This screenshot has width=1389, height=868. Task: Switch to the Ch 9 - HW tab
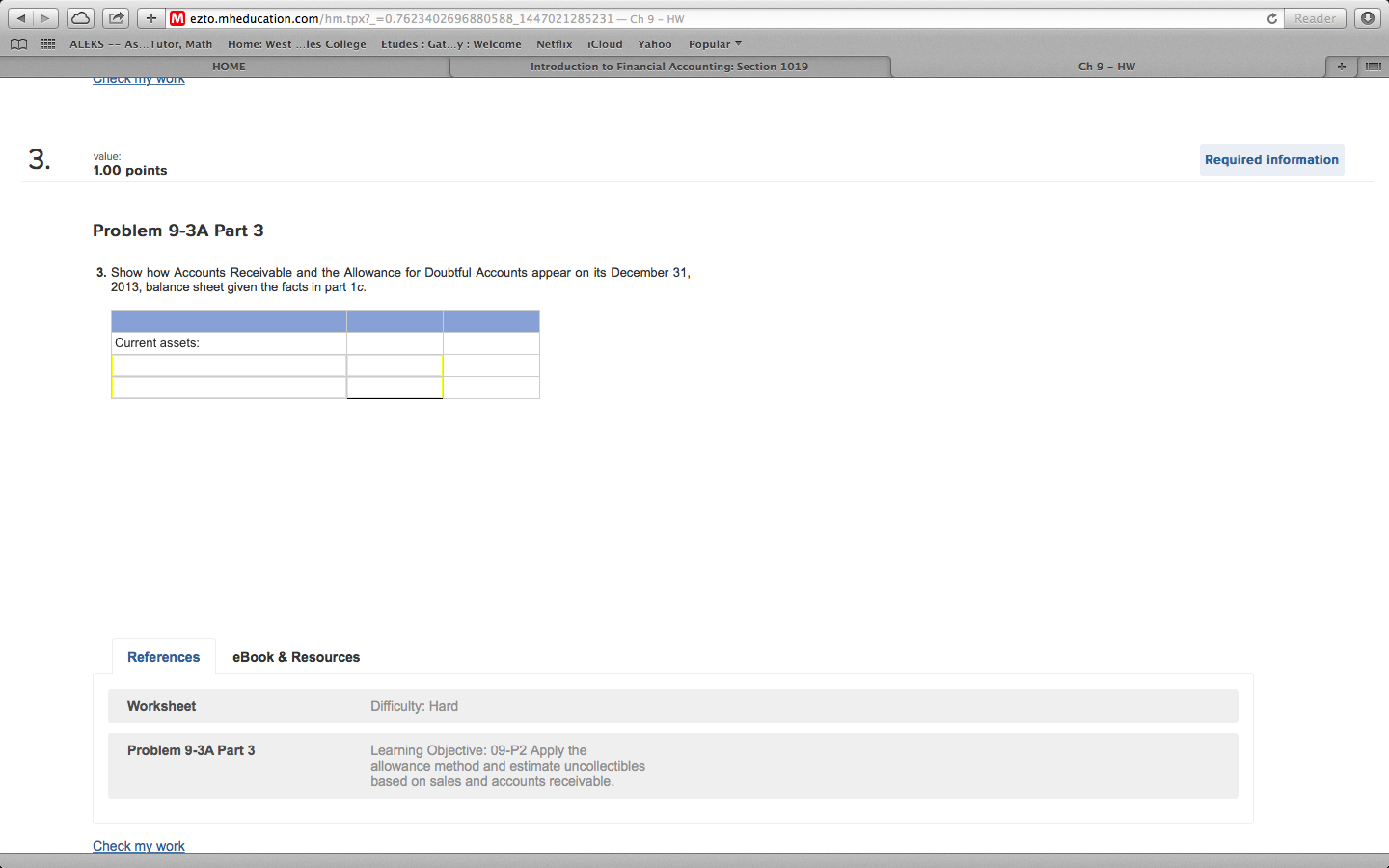coord(1106,67)
